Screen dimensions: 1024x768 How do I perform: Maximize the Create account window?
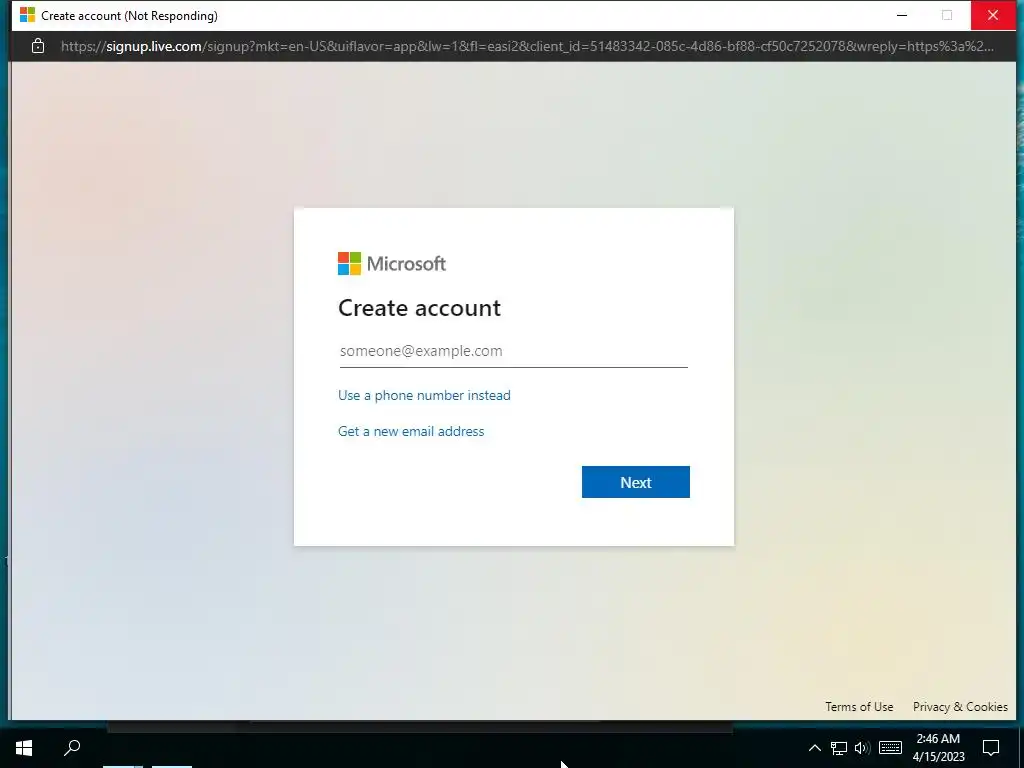point(947,15)
